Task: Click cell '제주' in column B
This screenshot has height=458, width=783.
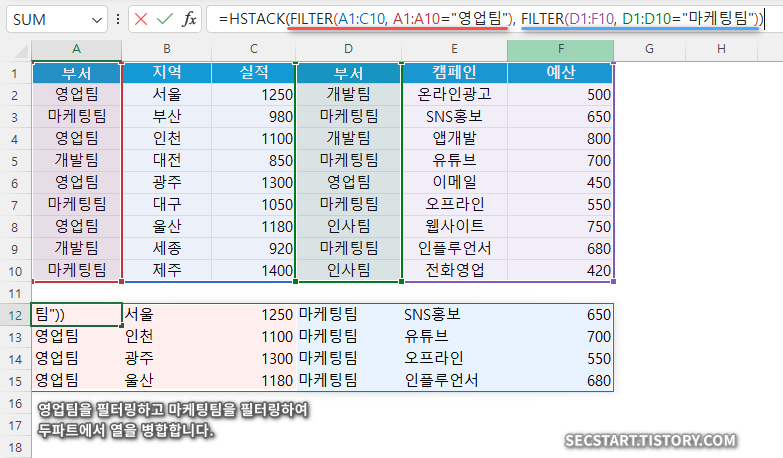Action: (167, 270)
